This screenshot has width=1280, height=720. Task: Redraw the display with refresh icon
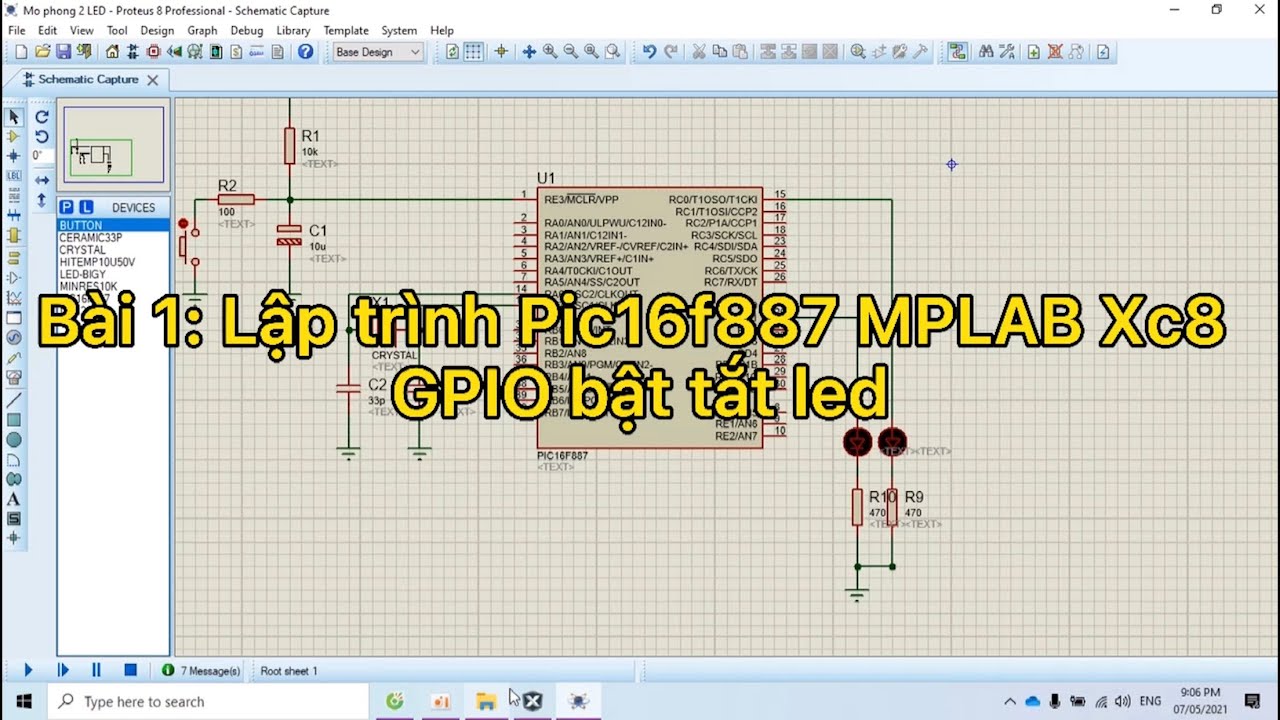pyautogui.click(x=452, y=52)
